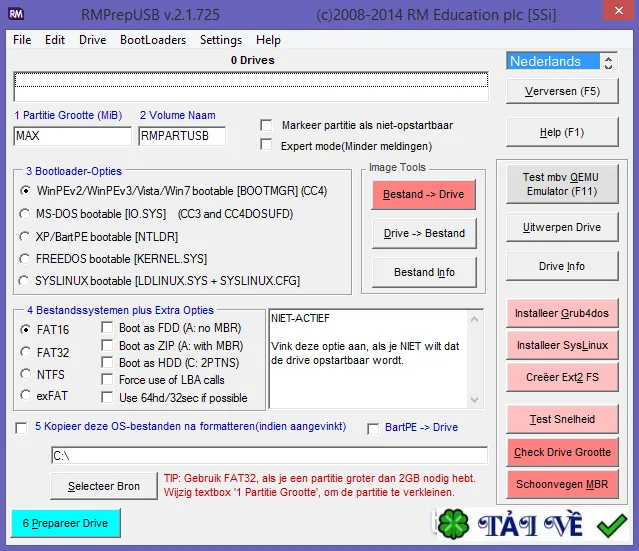
Task: Open the Settings menu
Action: 220,40
